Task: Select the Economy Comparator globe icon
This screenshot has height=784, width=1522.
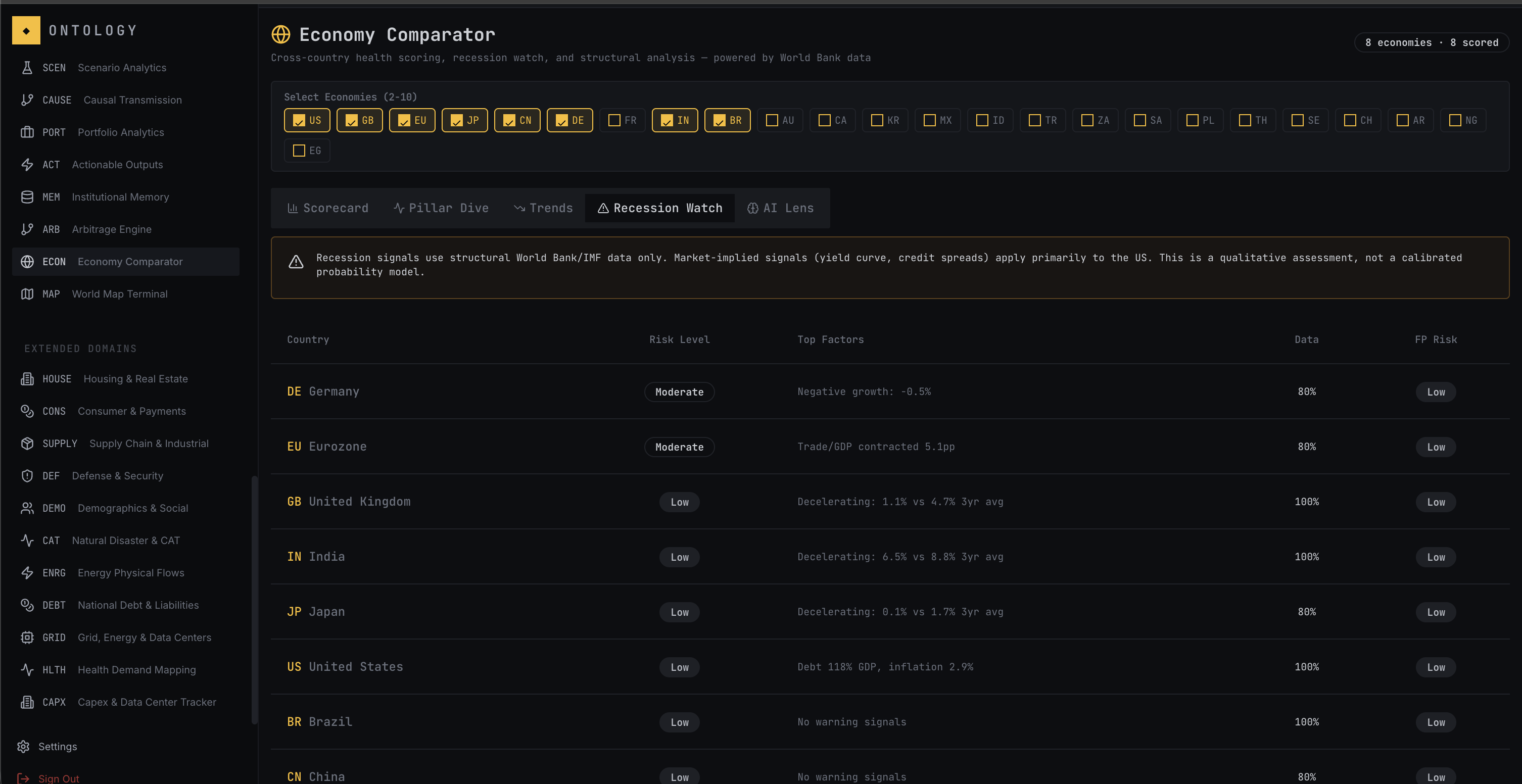Action: (28, 261)
